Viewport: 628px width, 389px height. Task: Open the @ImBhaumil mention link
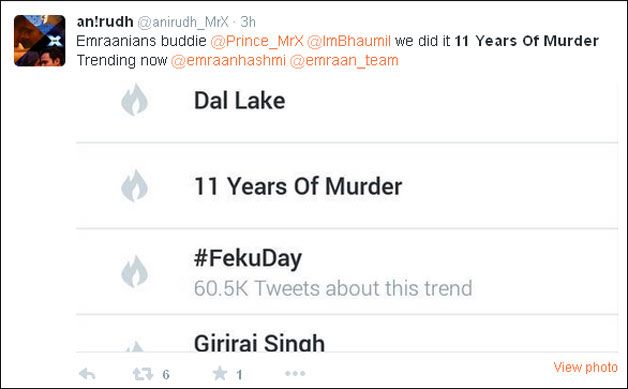[348, 41]
